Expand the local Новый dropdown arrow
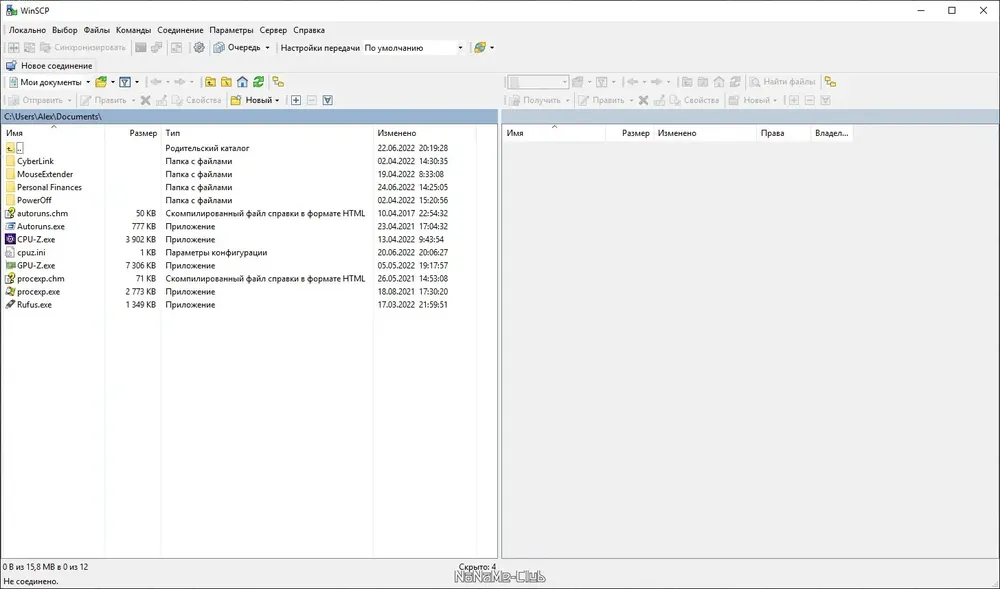The height and width of the screenshot is (589, 1000). (x=277, y=100)
